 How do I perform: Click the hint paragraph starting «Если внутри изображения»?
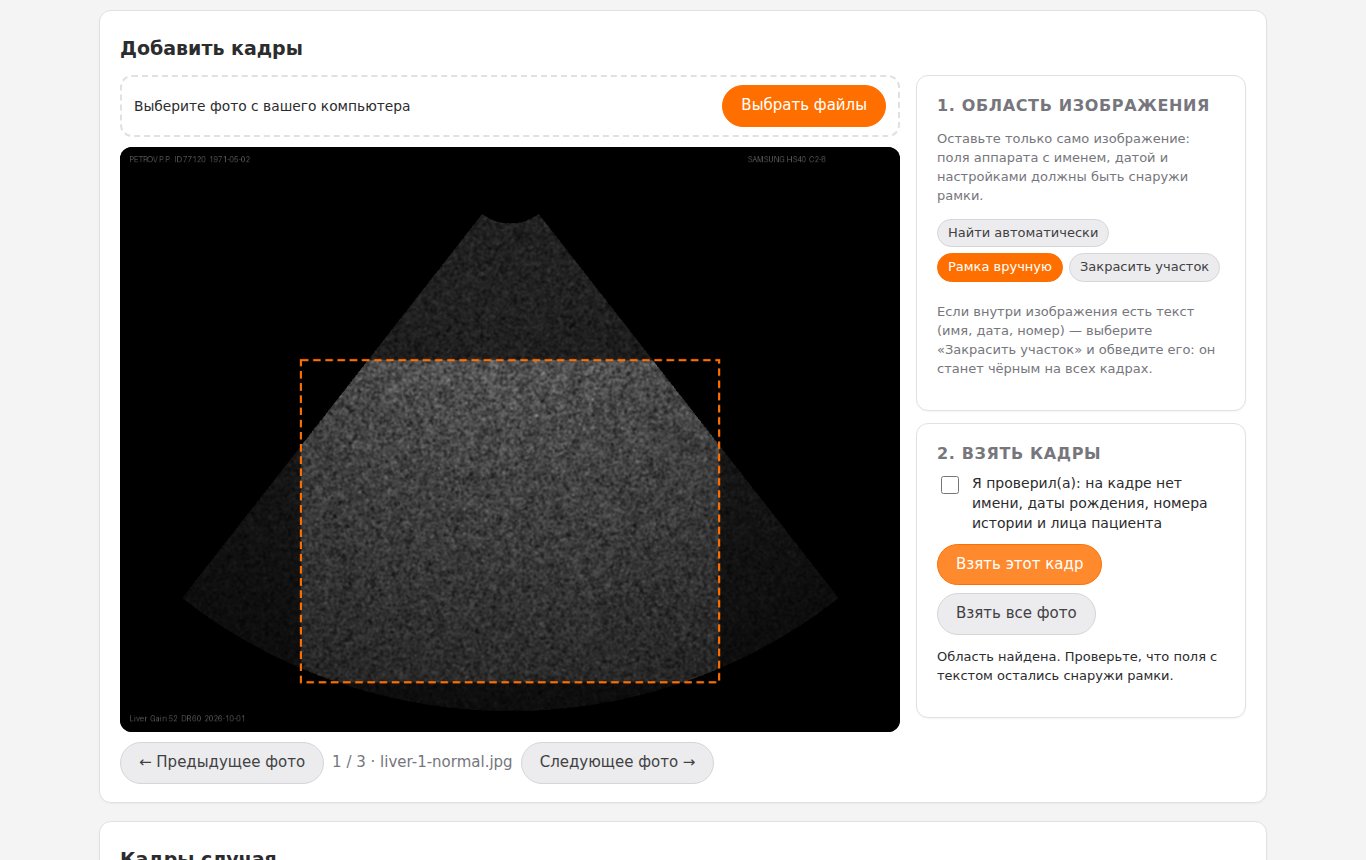pos(1076,340)
